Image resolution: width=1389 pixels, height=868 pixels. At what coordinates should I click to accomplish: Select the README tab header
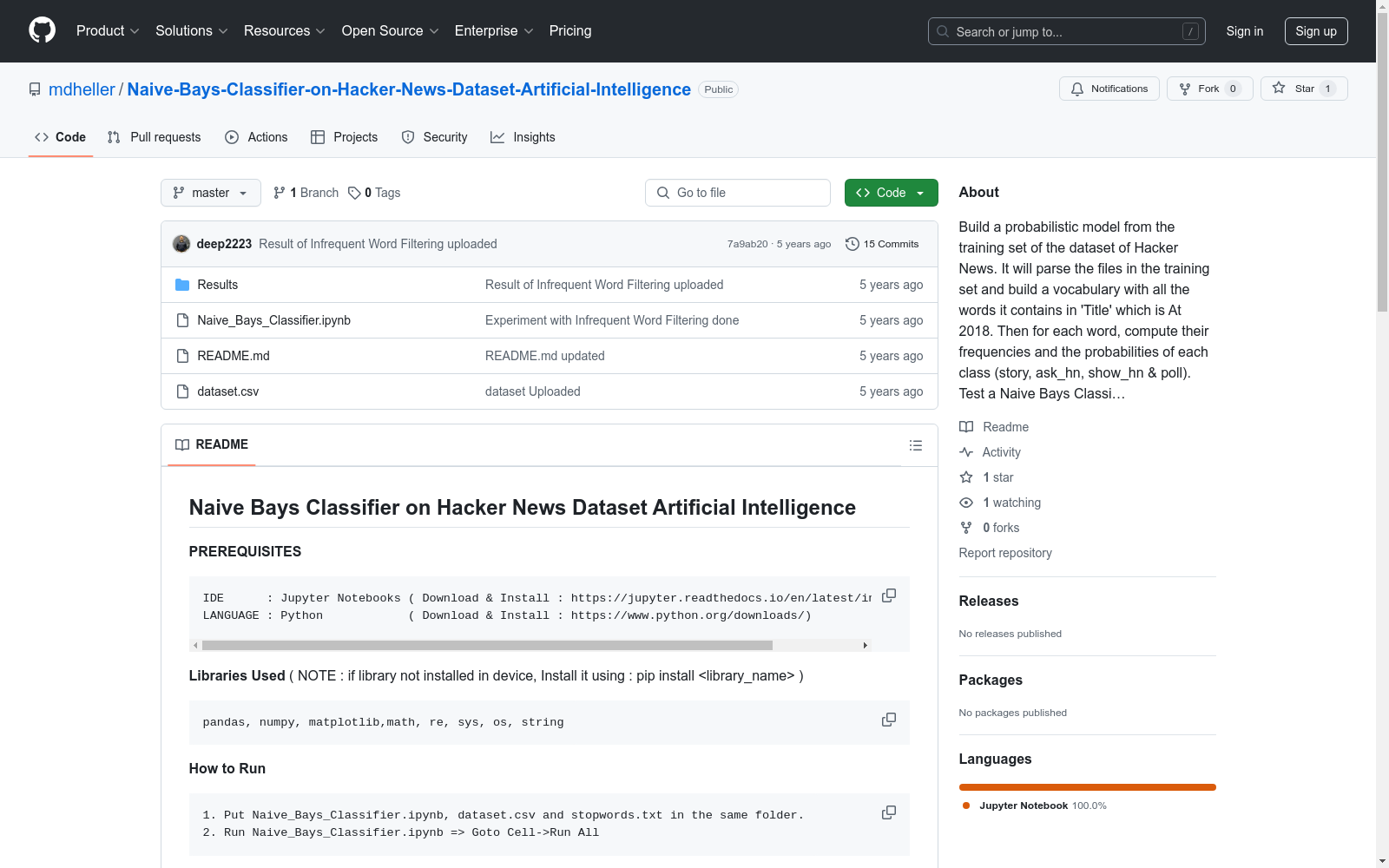[212, 444]
